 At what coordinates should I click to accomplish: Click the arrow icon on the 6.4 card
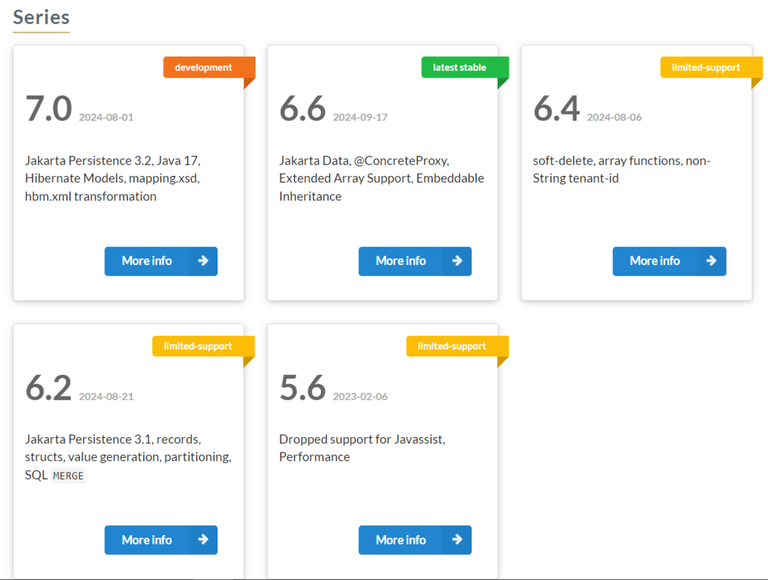point(711,261)
